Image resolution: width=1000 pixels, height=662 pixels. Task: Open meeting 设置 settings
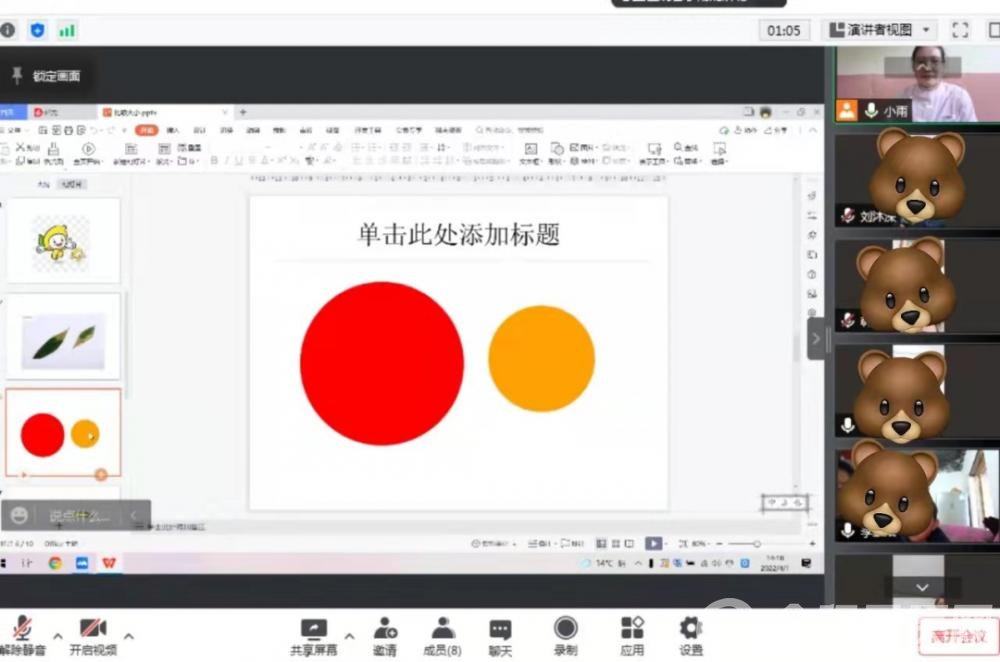click(691, 636)
